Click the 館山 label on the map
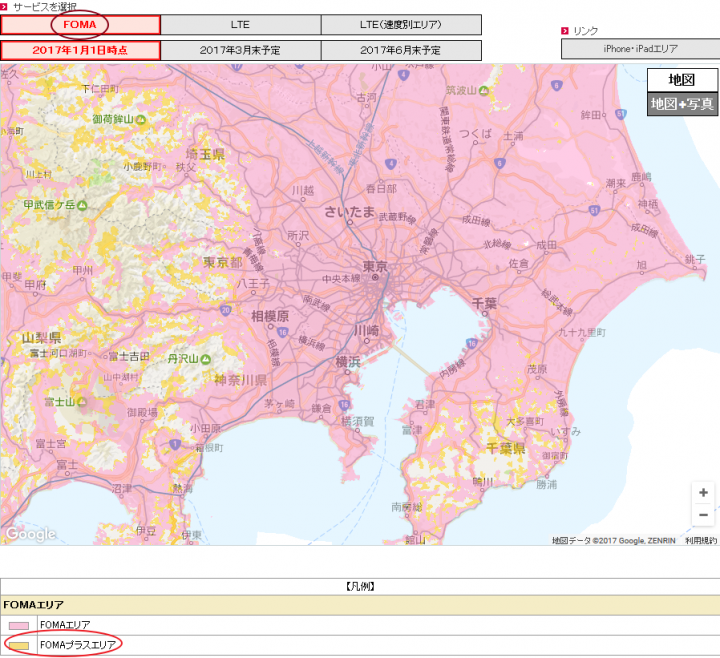 tap(415, 540)
